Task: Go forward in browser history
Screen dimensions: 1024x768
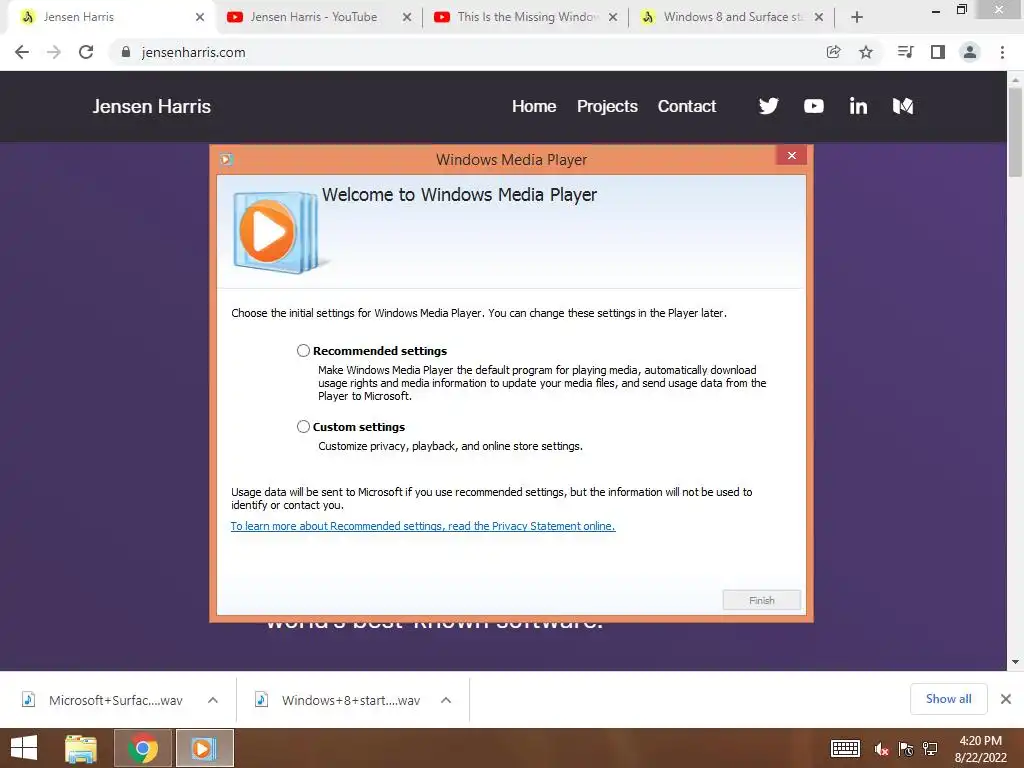Action: [x=54, y=52]
